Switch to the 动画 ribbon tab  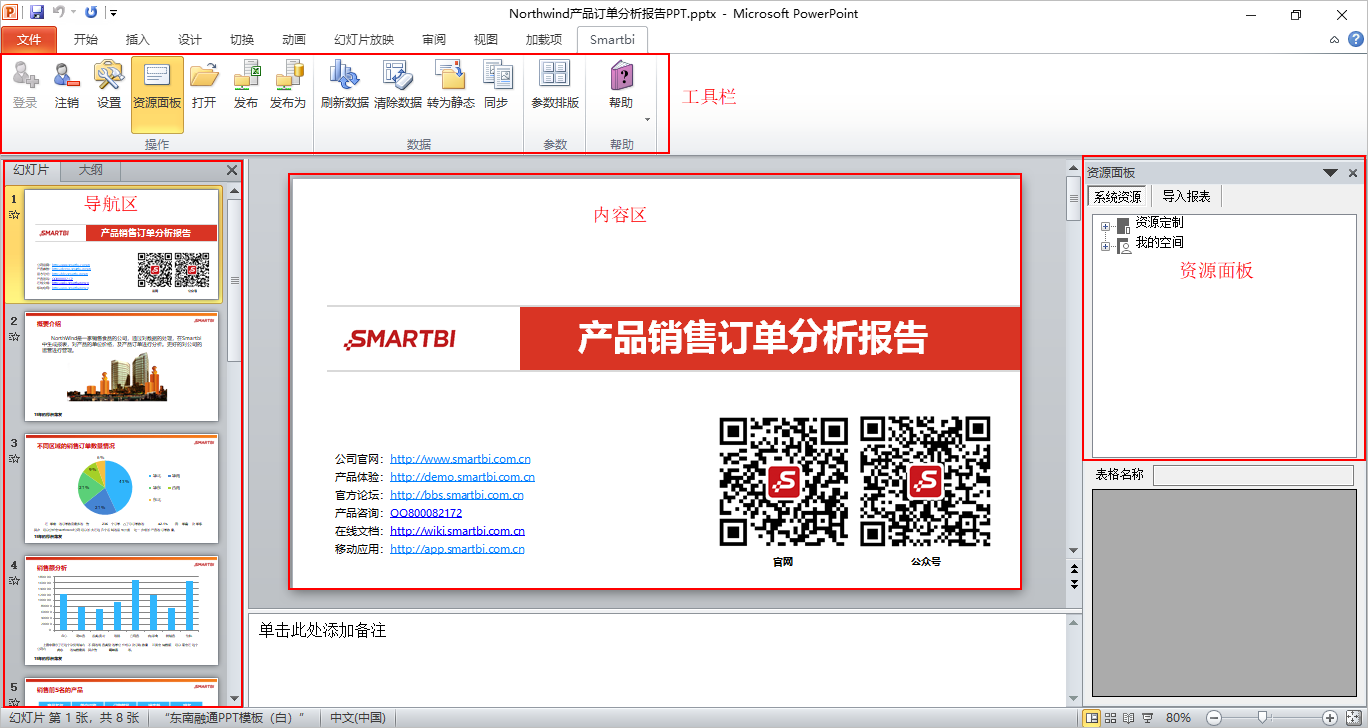click(293, 40)
